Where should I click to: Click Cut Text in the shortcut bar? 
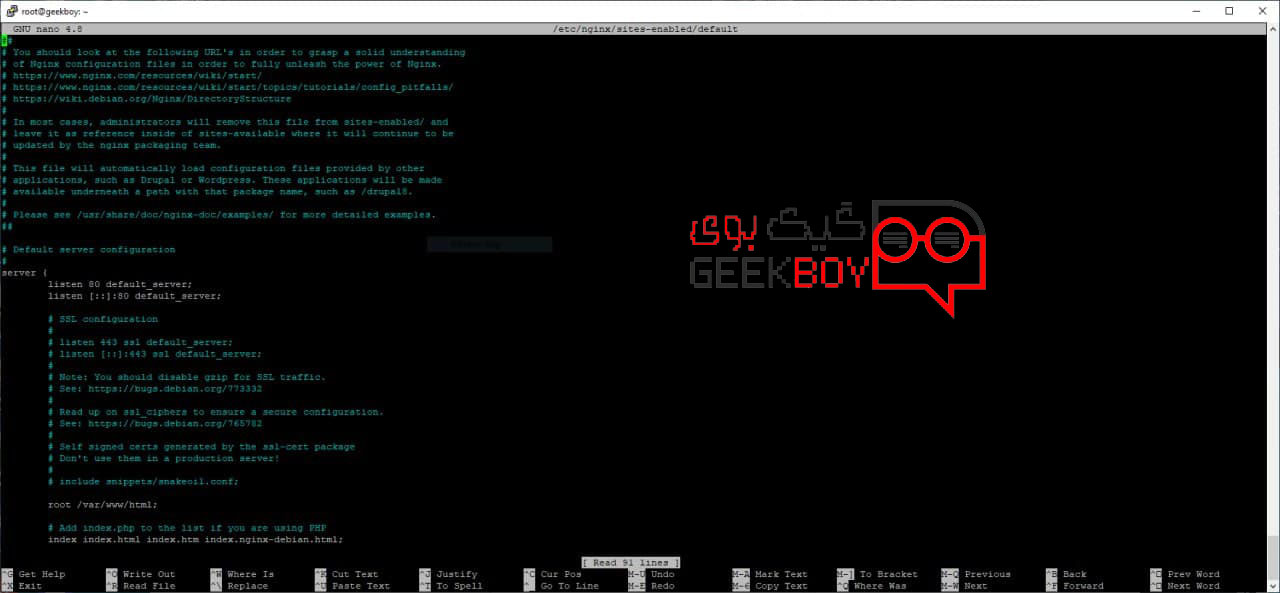click(356, 574)
